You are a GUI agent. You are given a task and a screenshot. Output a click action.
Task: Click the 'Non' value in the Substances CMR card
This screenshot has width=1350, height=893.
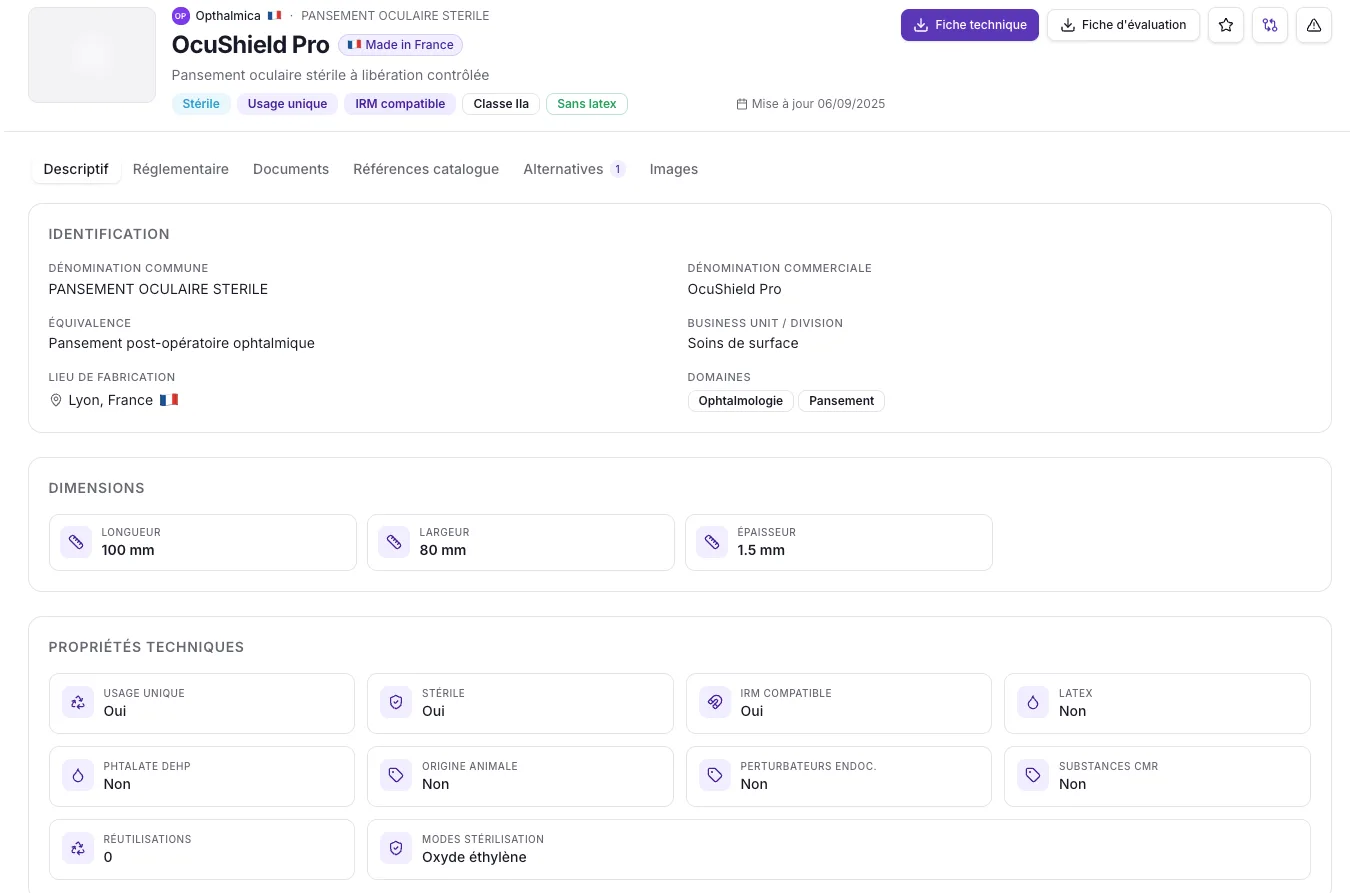pos(1073,784)
